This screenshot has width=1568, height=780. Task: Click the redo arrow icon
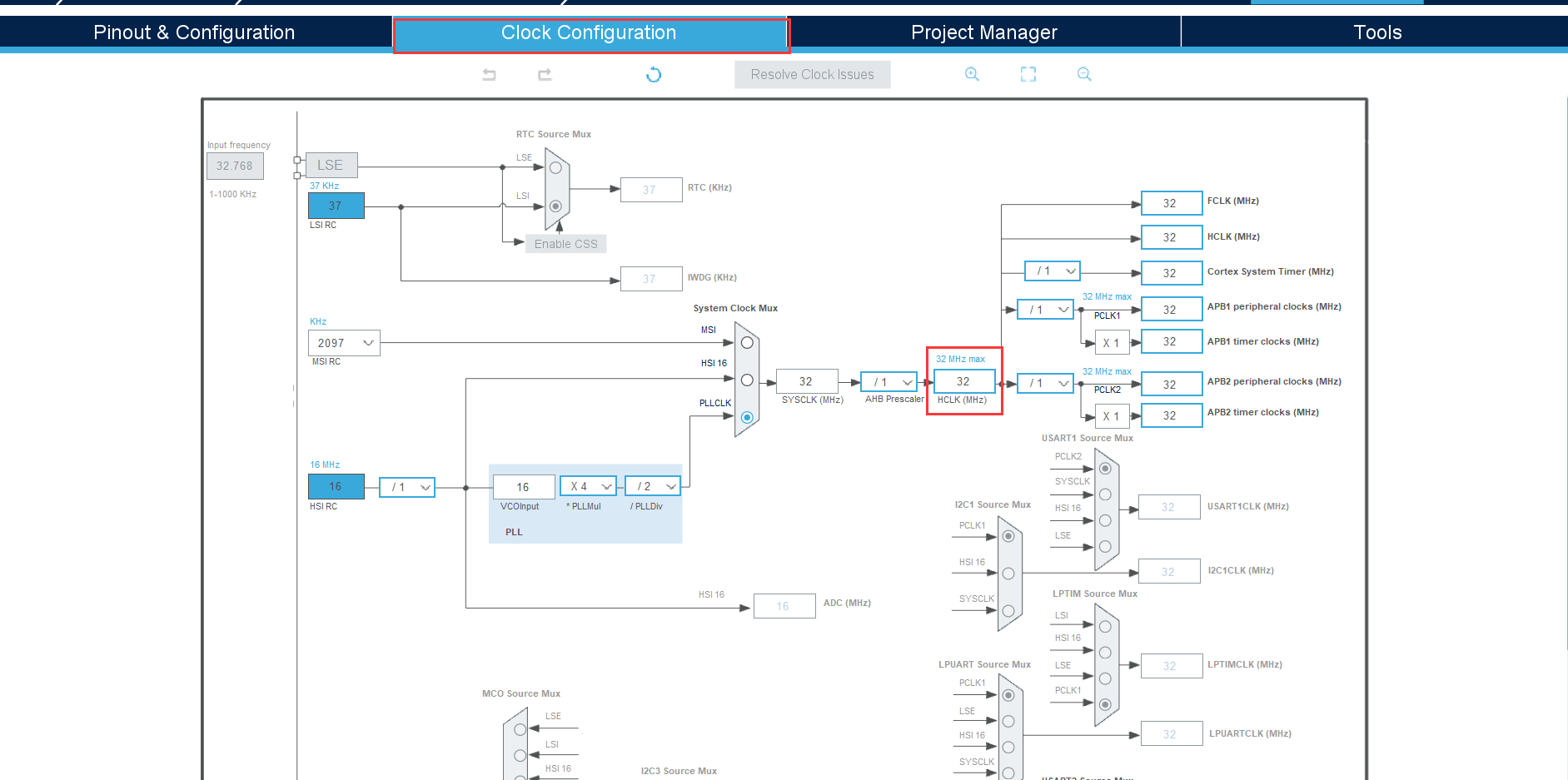point(545,75)
